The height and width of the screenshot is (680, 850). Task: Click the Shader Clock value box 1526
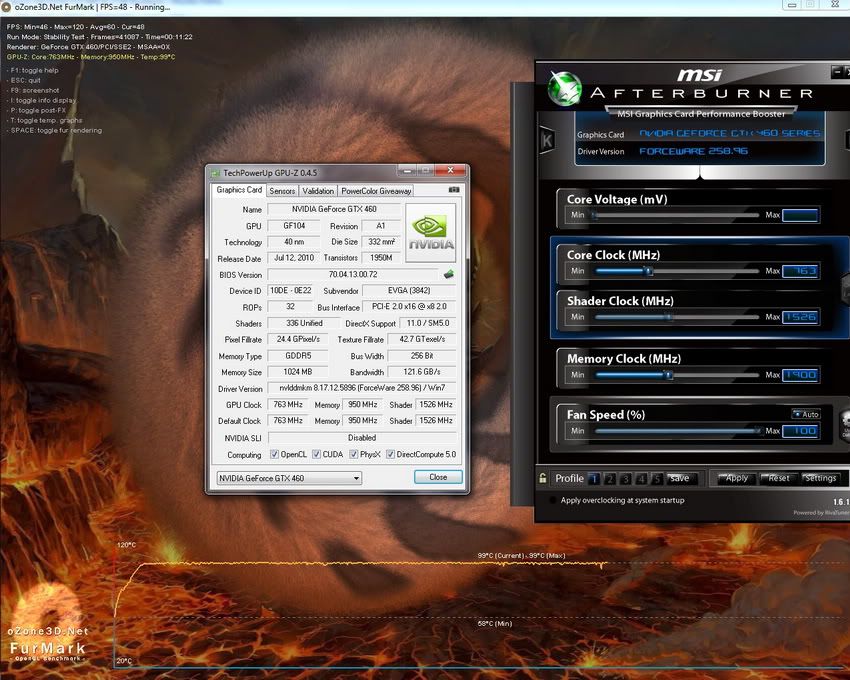pyautogui.click(x=800, y=317)
